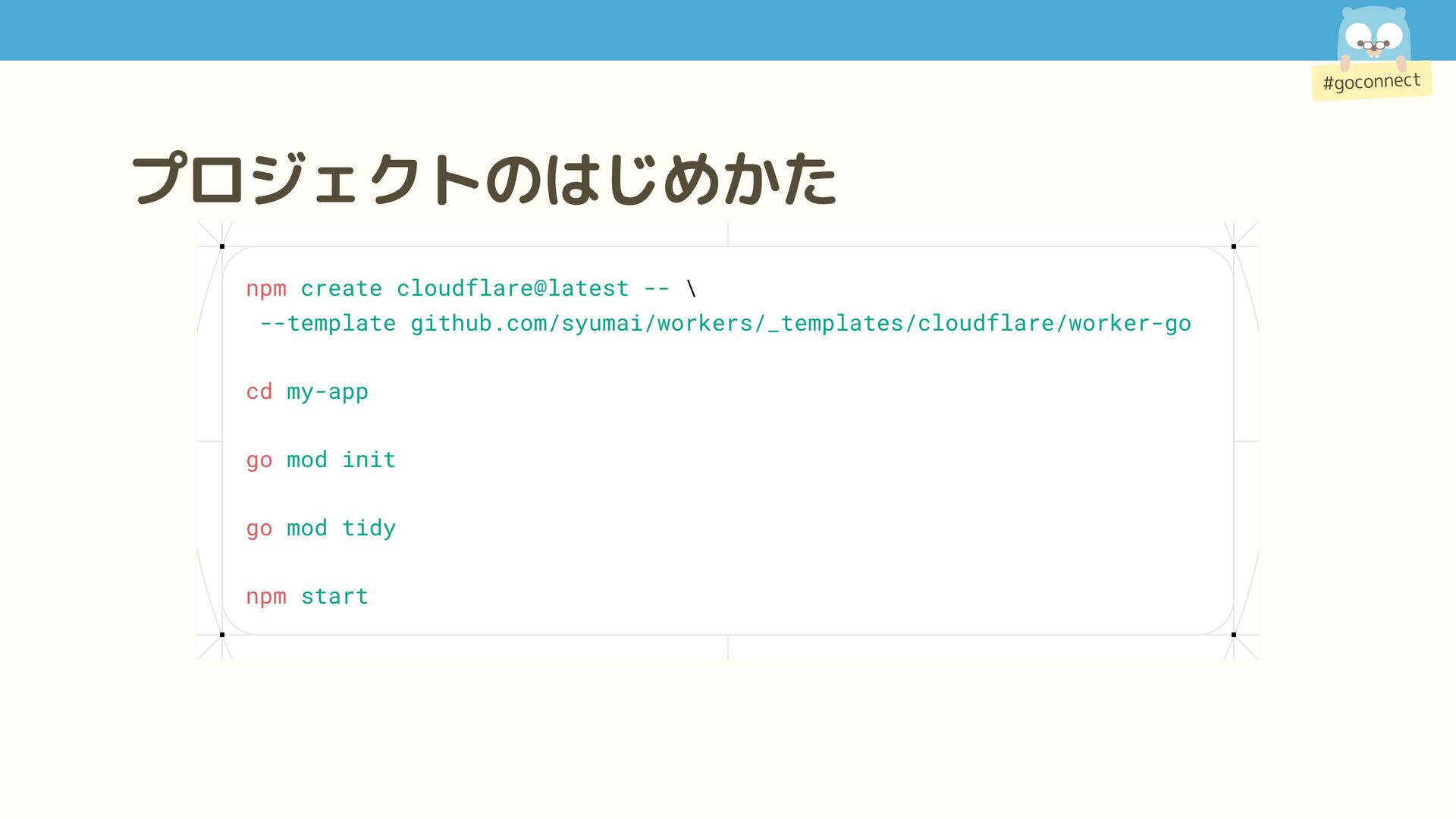Click the top-left corner handle of code box
Image resolution: width=1456 pixels, height=819 pixels.
(222, 246)
